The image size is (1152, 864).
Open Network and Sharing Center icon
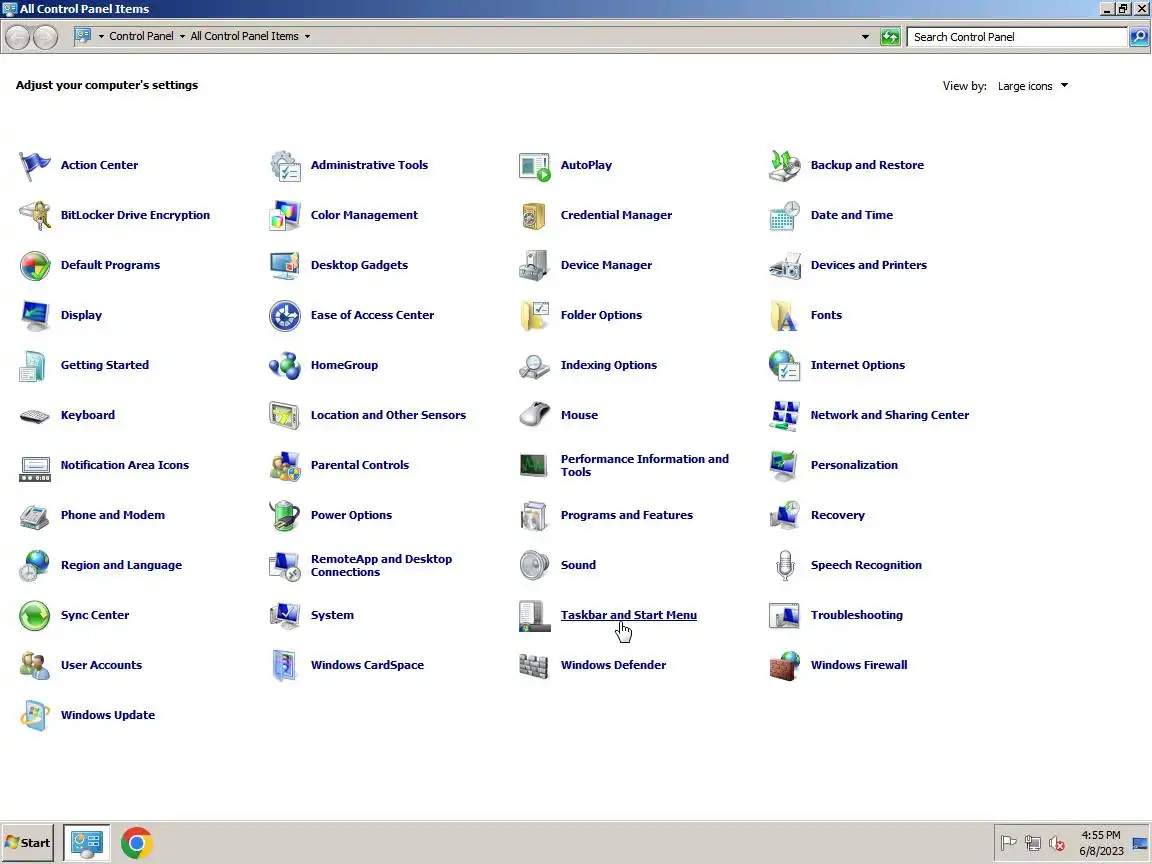pyautogui.click(x=785, y=415)
